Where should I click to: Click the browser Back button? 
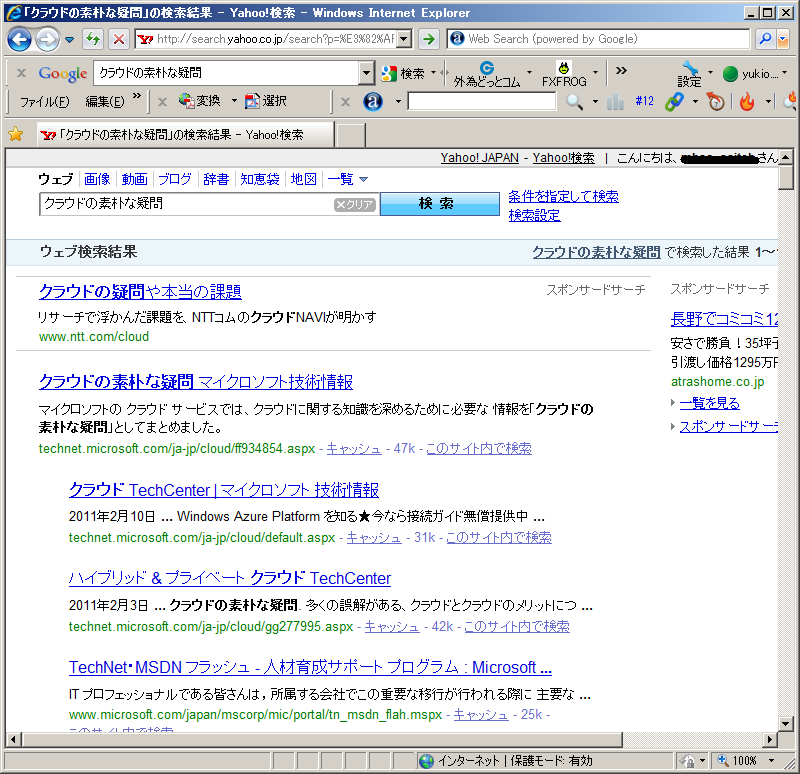(19, 39)
